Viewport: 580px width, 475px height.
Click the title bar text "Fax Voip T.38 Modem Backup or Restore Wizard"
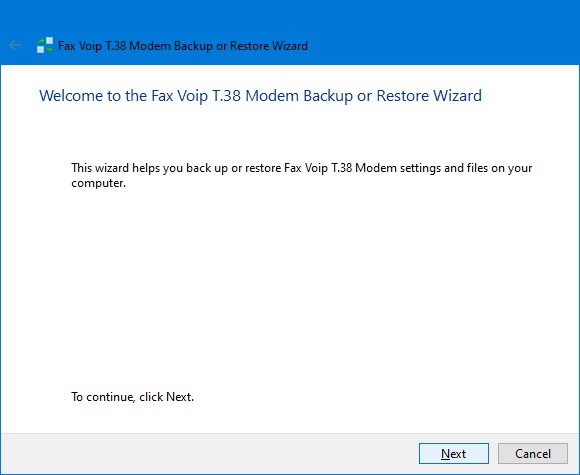pyautogui.click(x=183, y=46)
